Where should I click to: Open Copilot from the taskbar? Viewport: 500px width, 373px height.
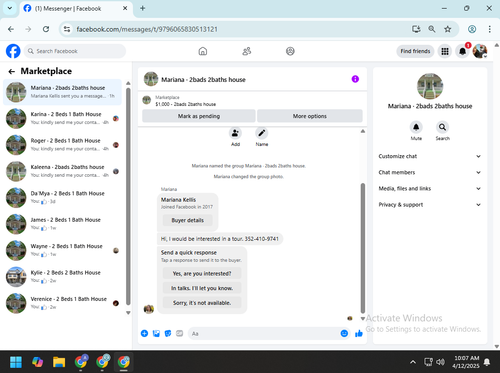click(x=37, y=362)
